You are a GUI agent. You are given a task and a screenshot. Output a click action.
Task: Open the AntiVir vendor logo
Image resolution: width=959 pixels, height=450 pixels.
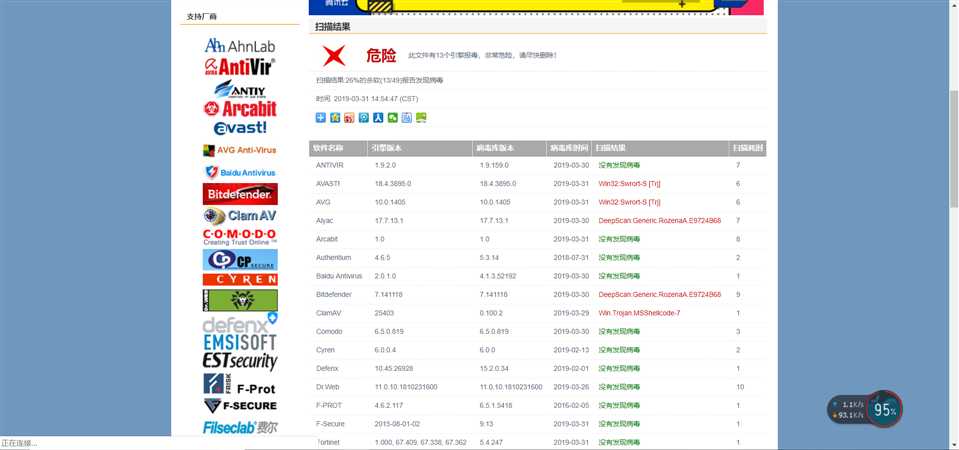pyautogui.click(x=240, y=66)
